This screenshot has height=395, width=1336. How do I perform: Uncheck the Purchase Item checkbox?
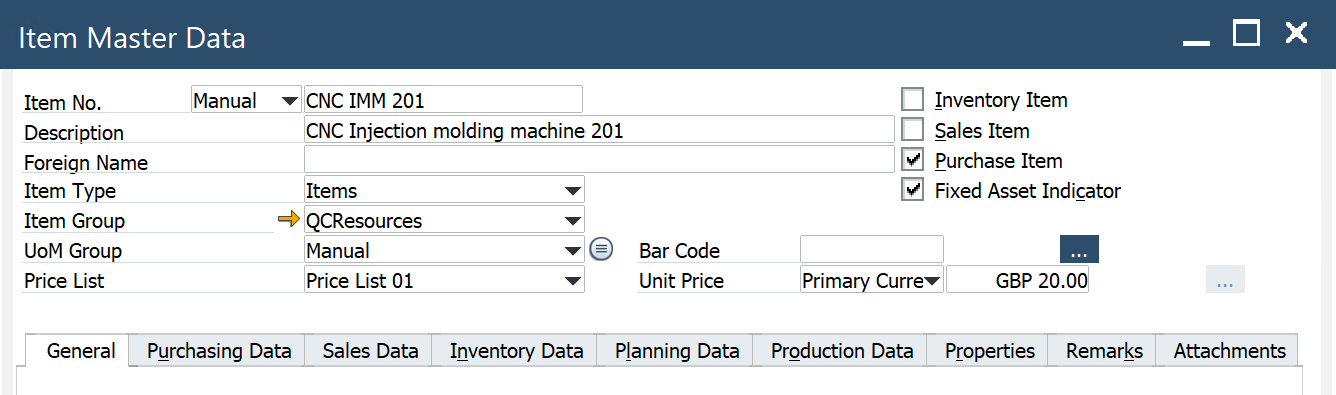tap(912, 160)
